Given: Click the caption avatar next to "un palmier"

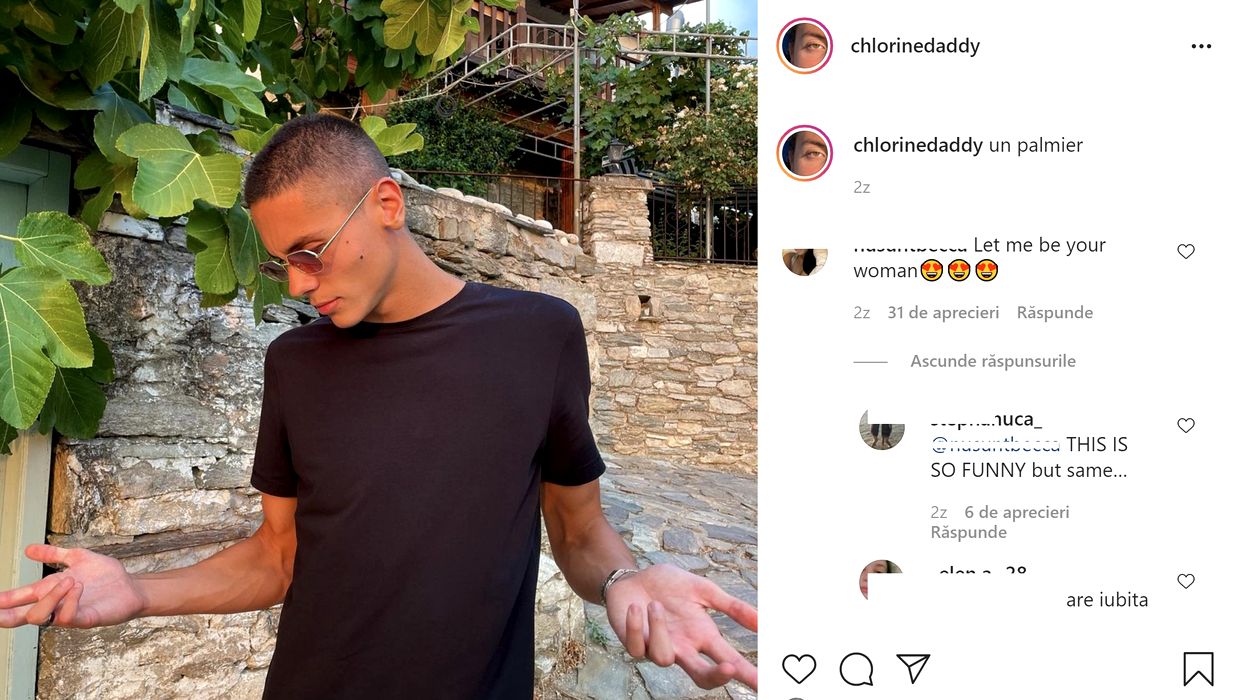Looking at the screenshot, I should pos(804,153).
